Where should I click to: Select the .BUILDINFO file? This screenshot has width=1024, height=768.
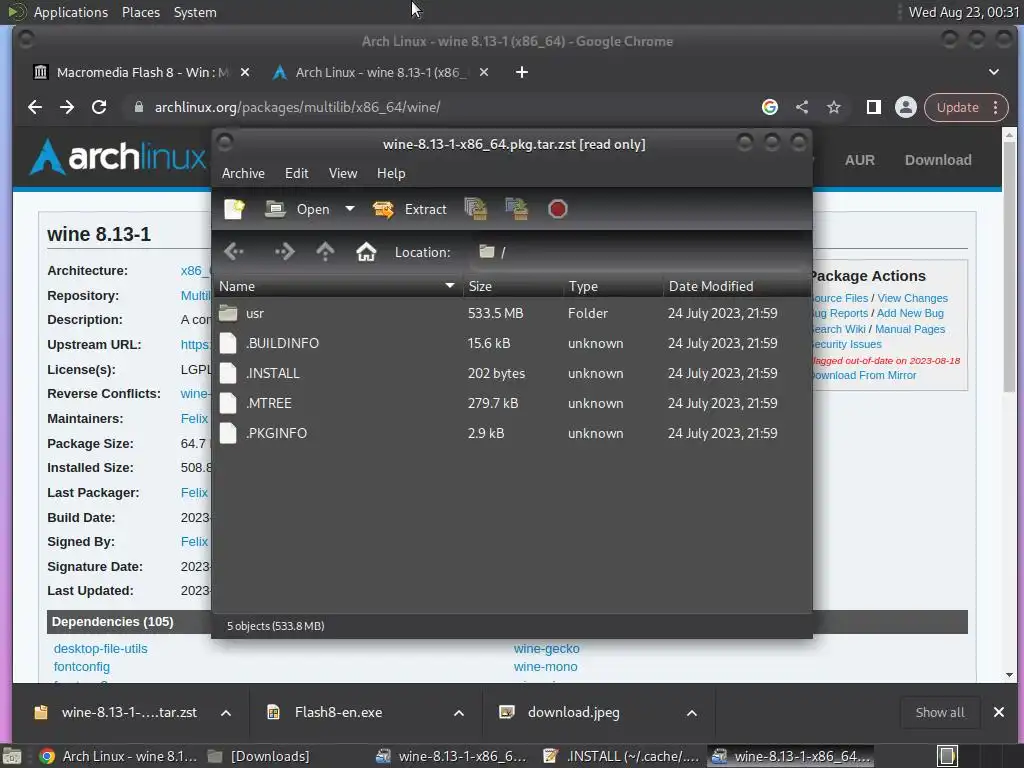pyautogui.click(x=512, y=344)
